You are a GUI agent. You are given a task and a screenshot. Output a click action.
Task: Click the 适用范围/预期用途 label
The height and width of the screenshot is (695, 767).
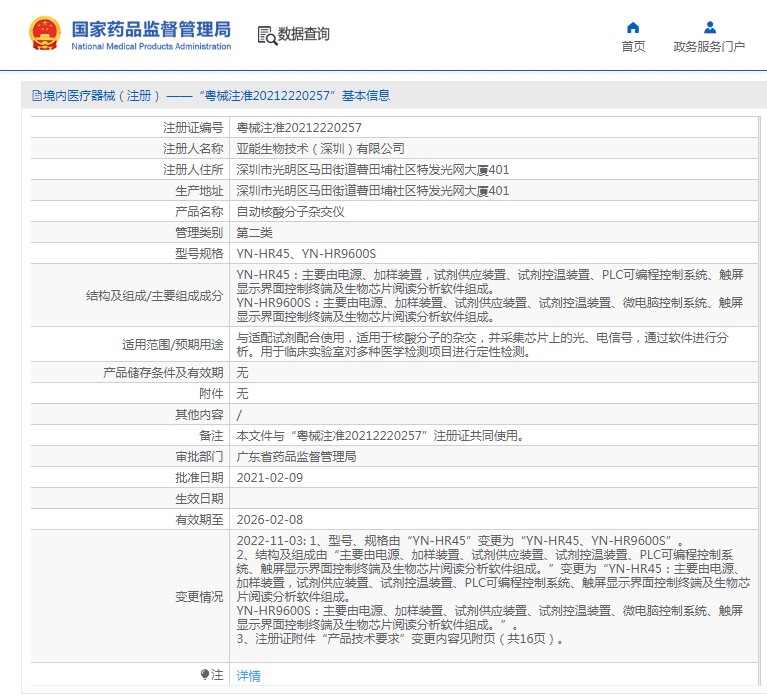173,345
